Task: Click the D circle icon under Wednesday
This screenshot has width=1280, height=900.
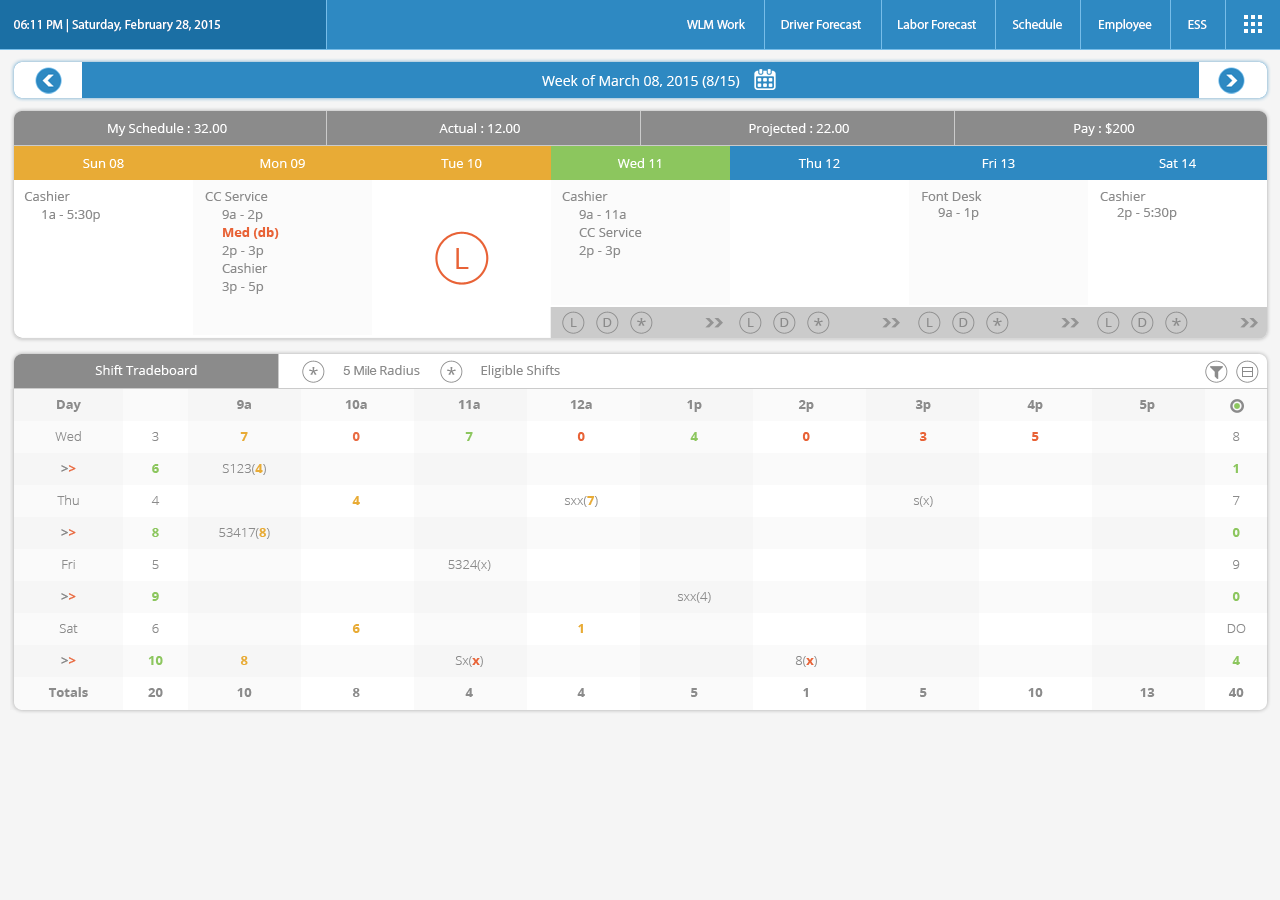Action: (607, 322)
